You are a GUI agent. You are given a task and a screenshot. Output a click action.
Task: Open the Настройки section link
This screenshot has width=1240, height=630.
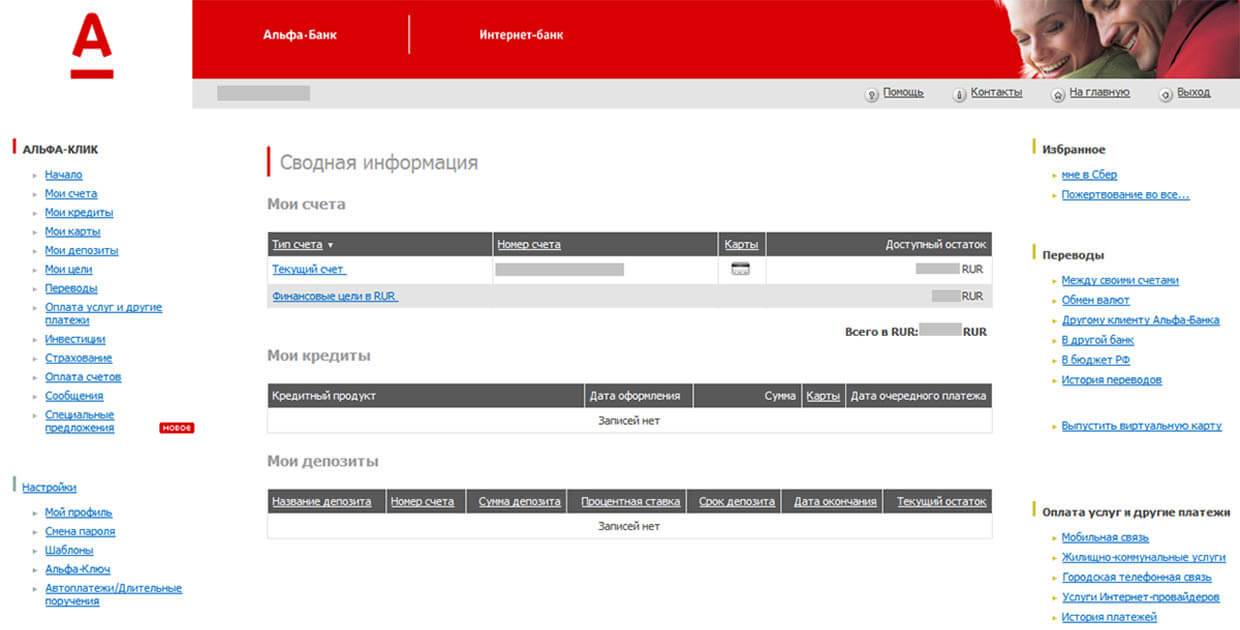[x=49, y=488]
